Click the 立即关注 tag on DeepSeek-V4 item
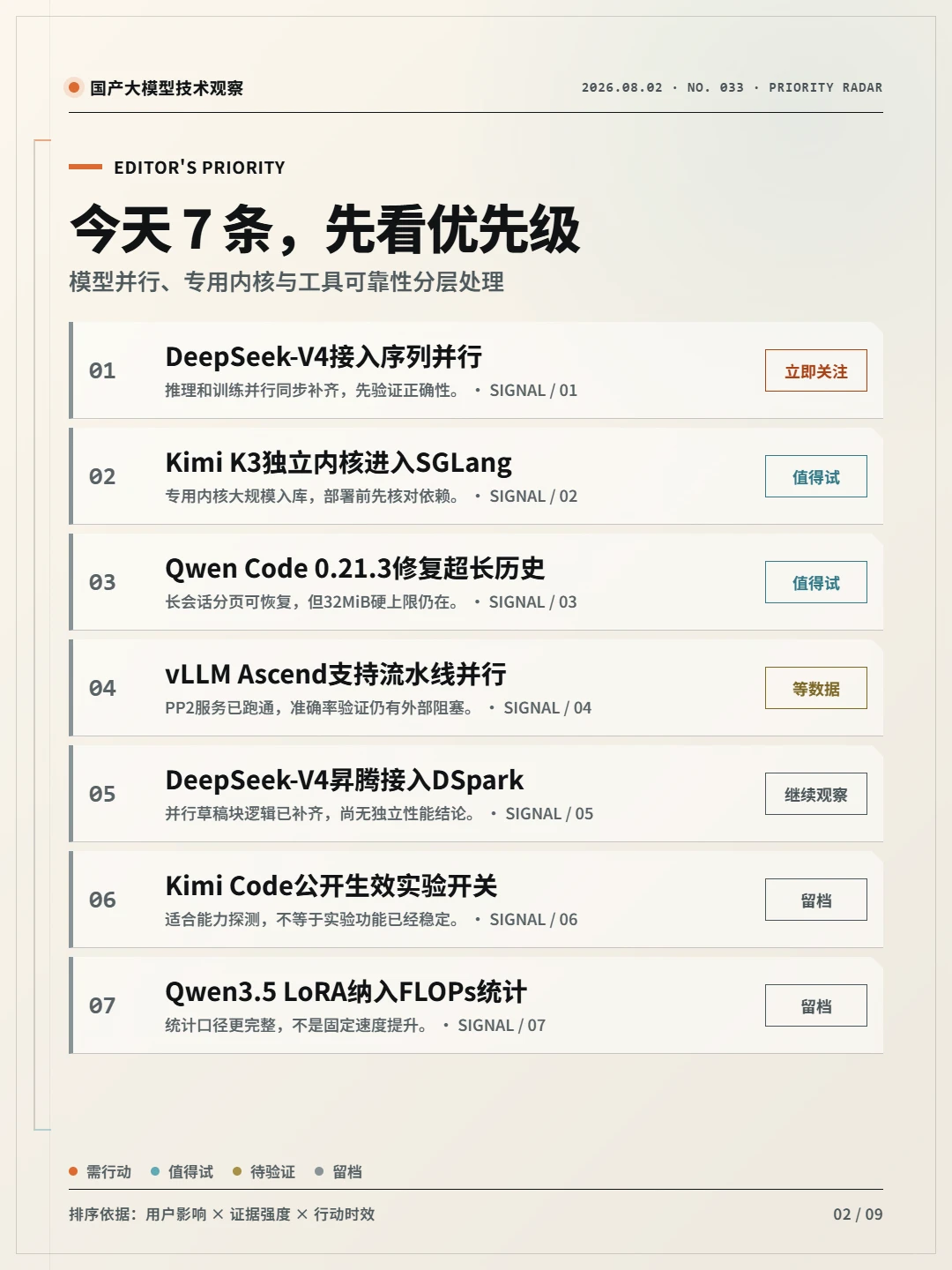The width and height of the screenshot is (952, 1270). pyautogui.click(x=815, y=370)
